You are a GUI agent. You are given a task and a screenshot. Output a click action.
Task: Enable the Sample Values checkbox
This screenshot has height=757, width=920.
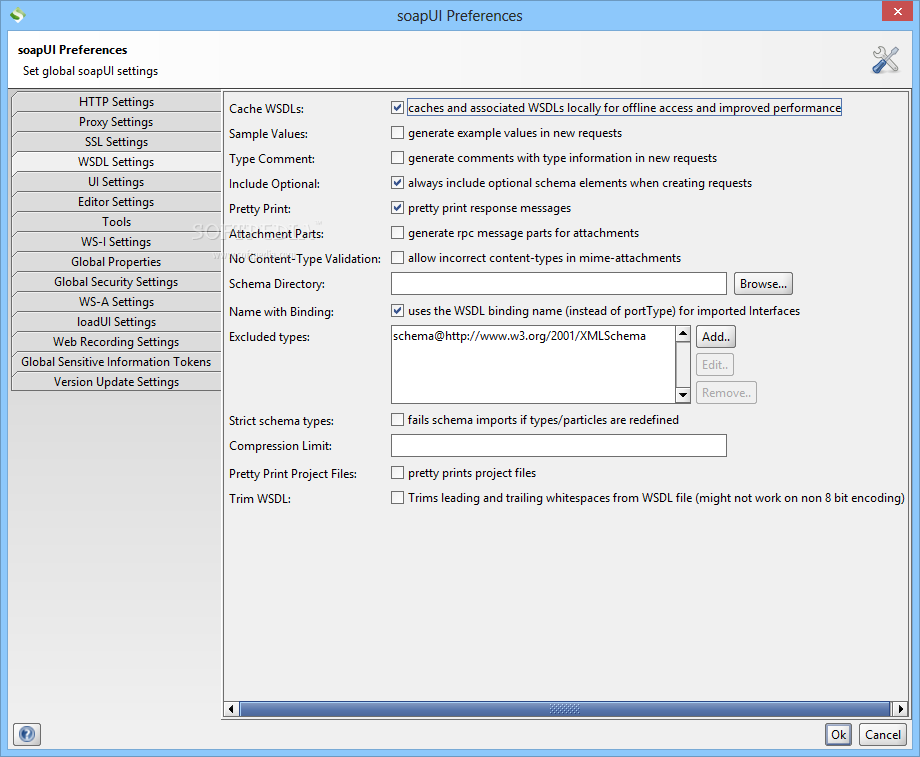tap(397, 133)
